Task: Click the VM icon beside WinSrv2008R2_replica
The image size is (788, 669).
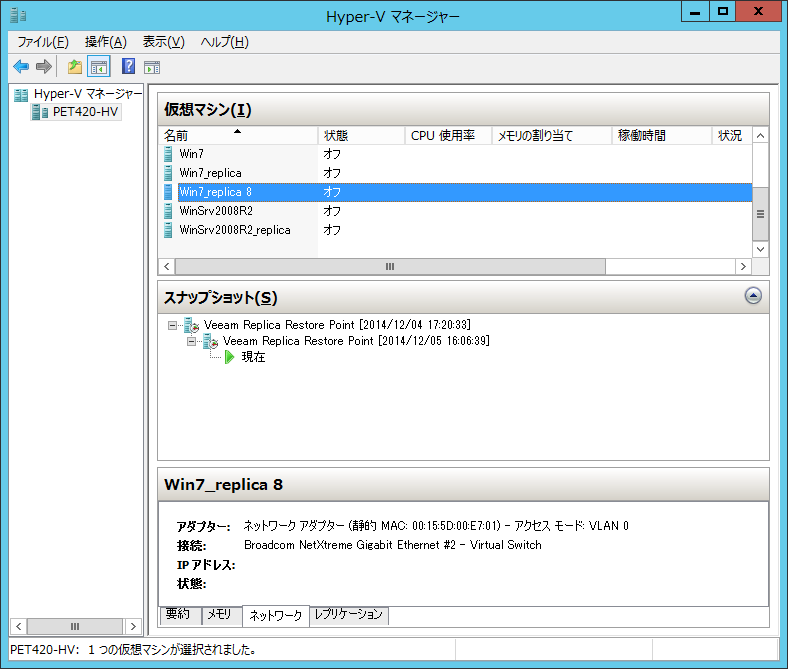Action: 168,230
